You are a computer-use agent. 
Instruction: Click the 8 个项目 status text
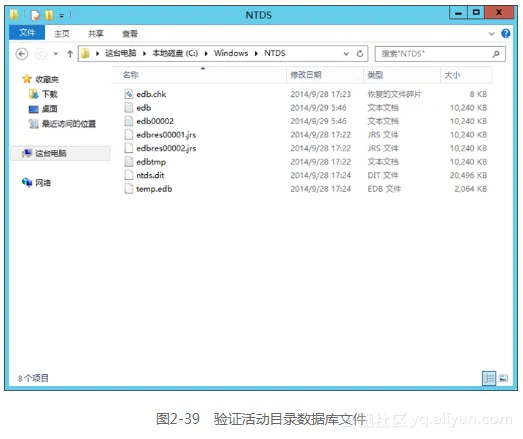point(33,378)
